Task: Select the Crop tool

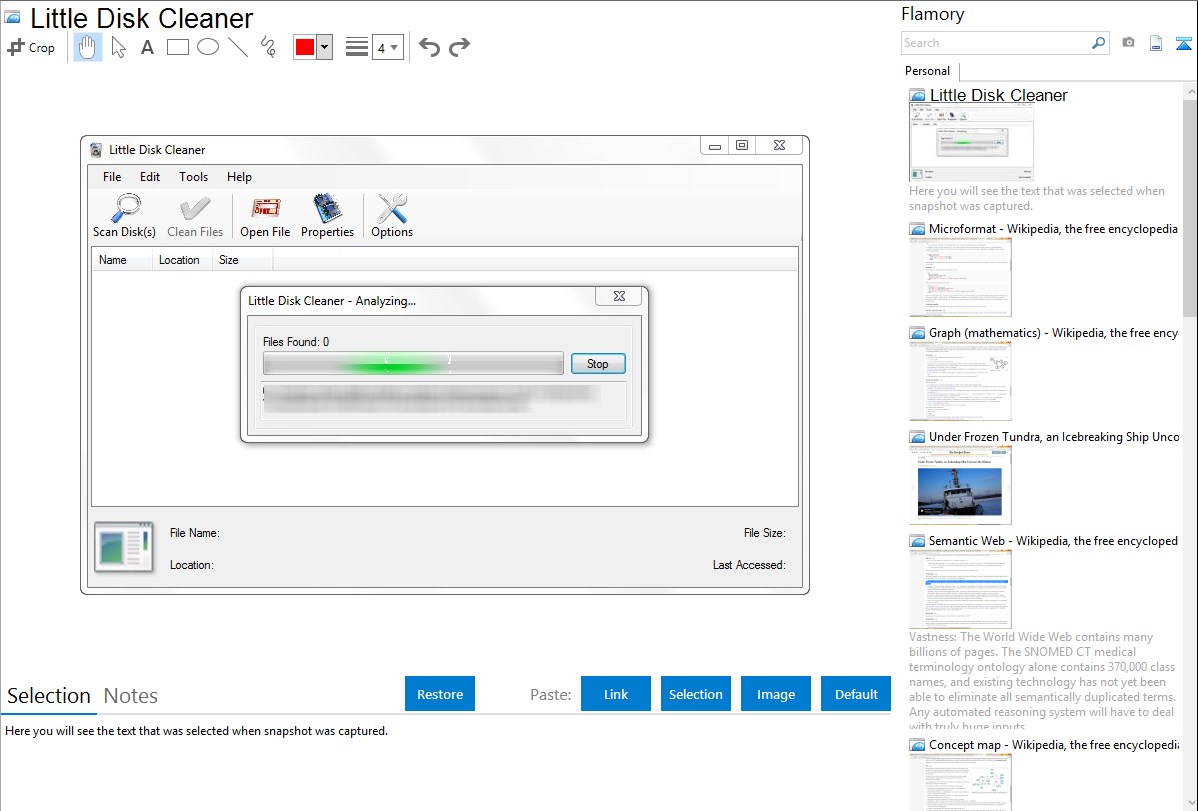Action: [31, 47]
